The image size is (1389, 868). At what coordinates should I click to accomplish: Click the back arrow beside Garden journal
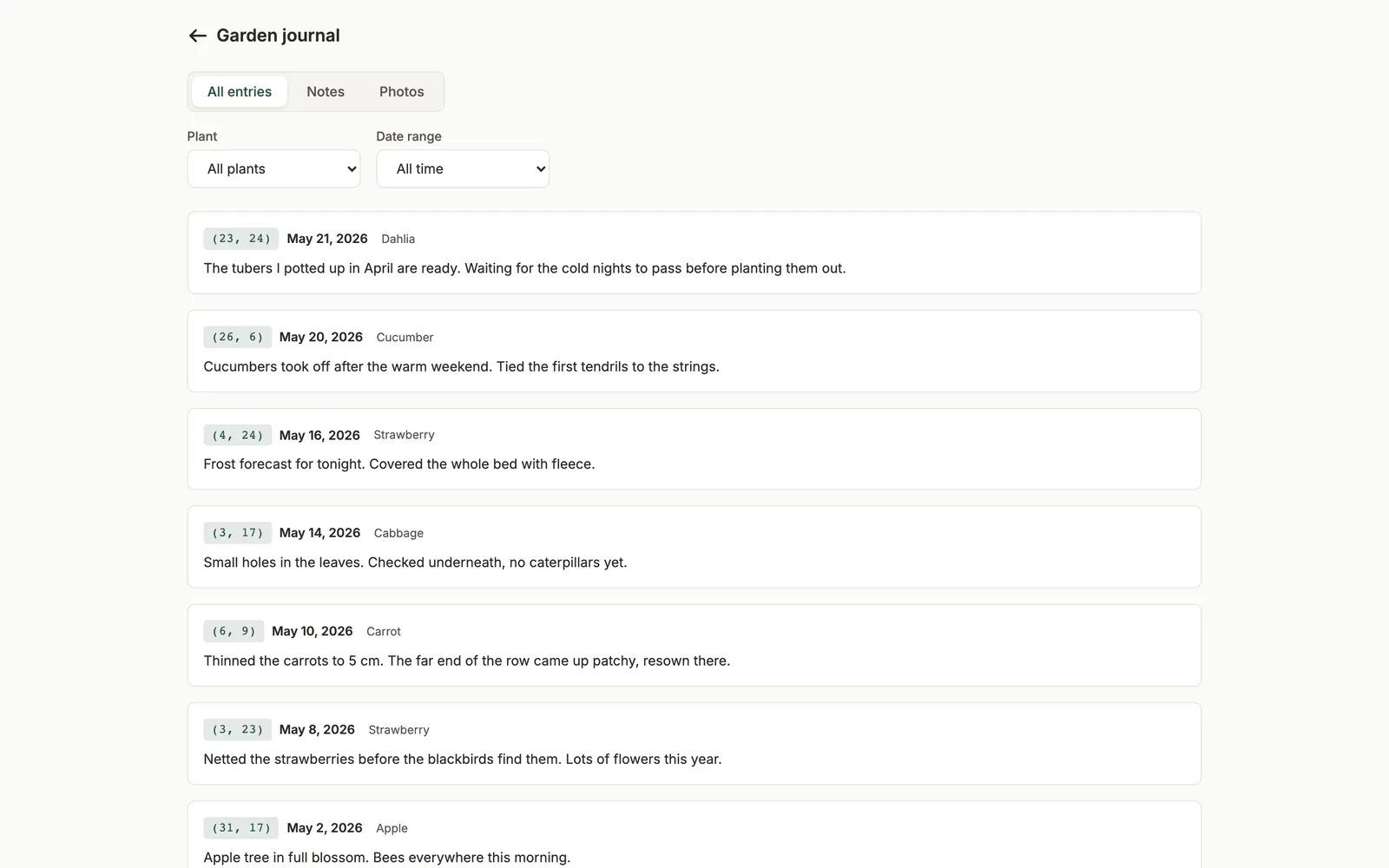(x=198, y=36)
